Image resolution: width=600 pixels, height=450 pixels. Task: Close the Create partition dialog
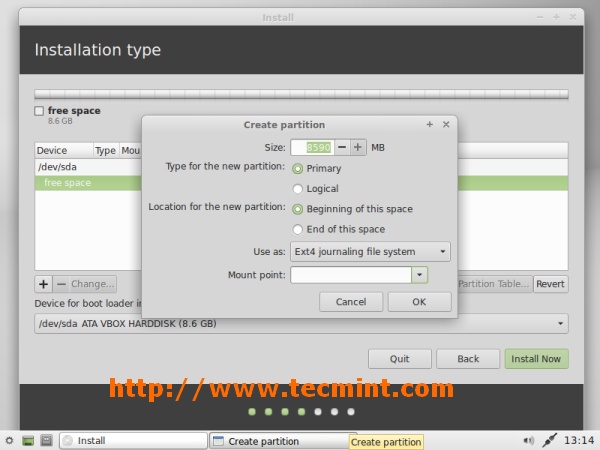[x=446, y=124]
